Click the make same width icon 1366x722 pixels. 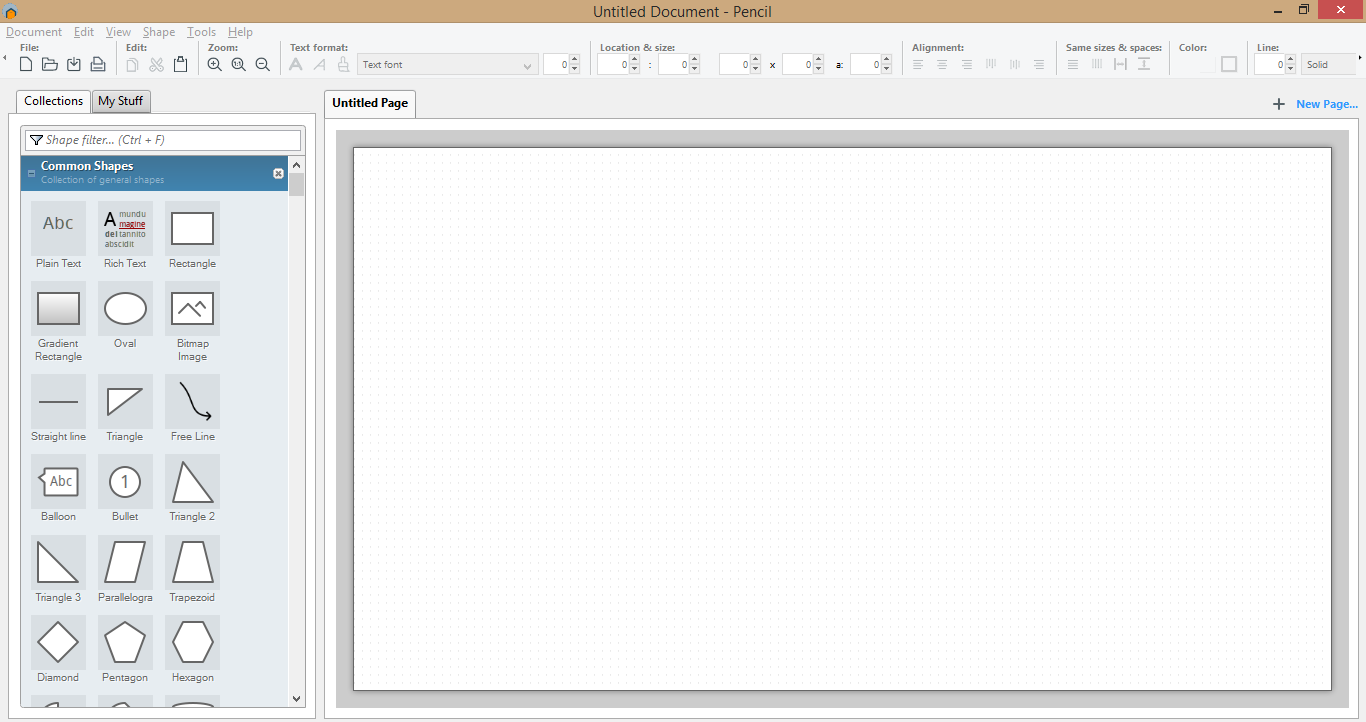click(1073, 65)
